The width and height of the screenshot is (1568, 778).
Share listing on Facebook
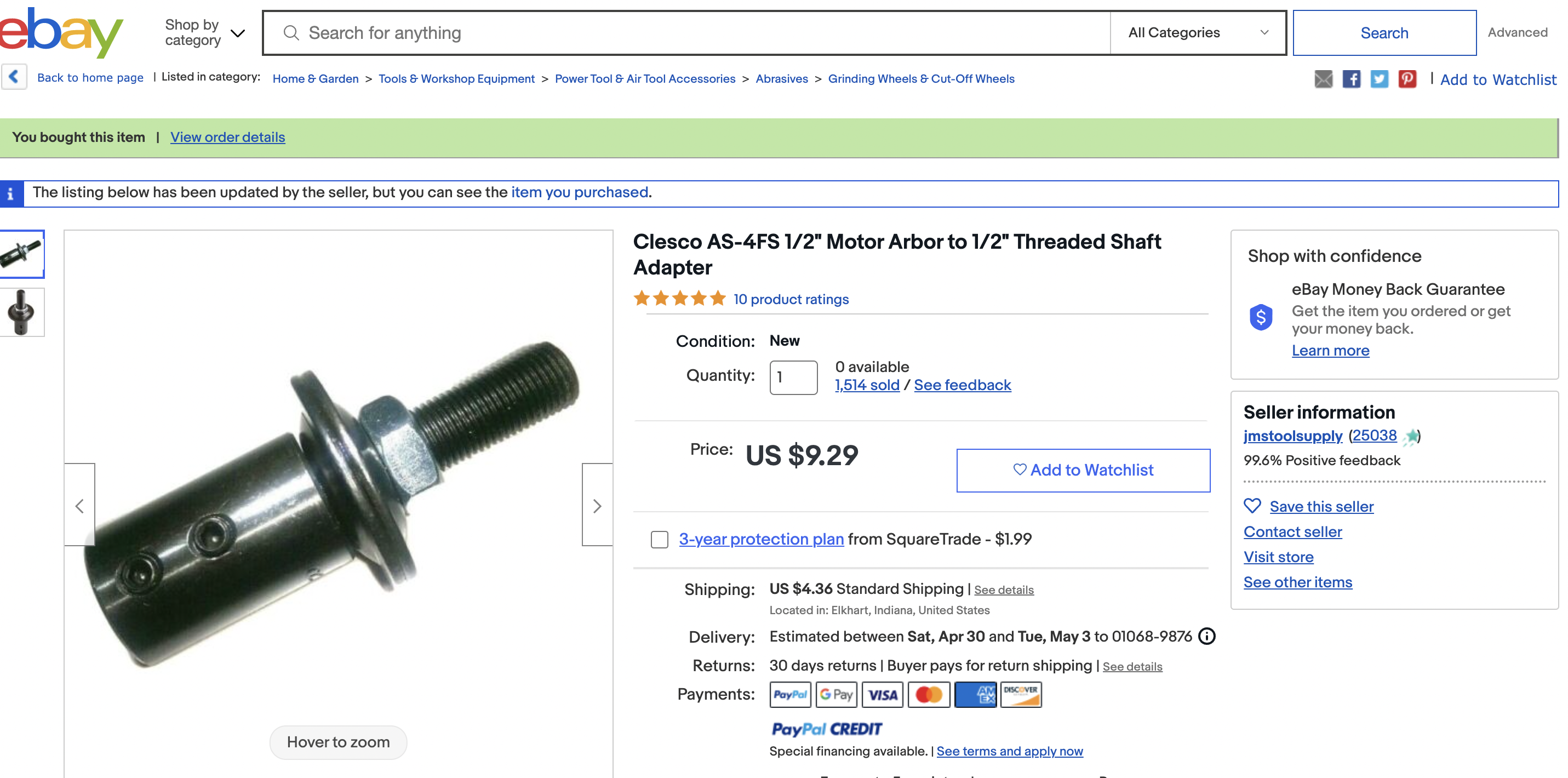coord(1350,79)
